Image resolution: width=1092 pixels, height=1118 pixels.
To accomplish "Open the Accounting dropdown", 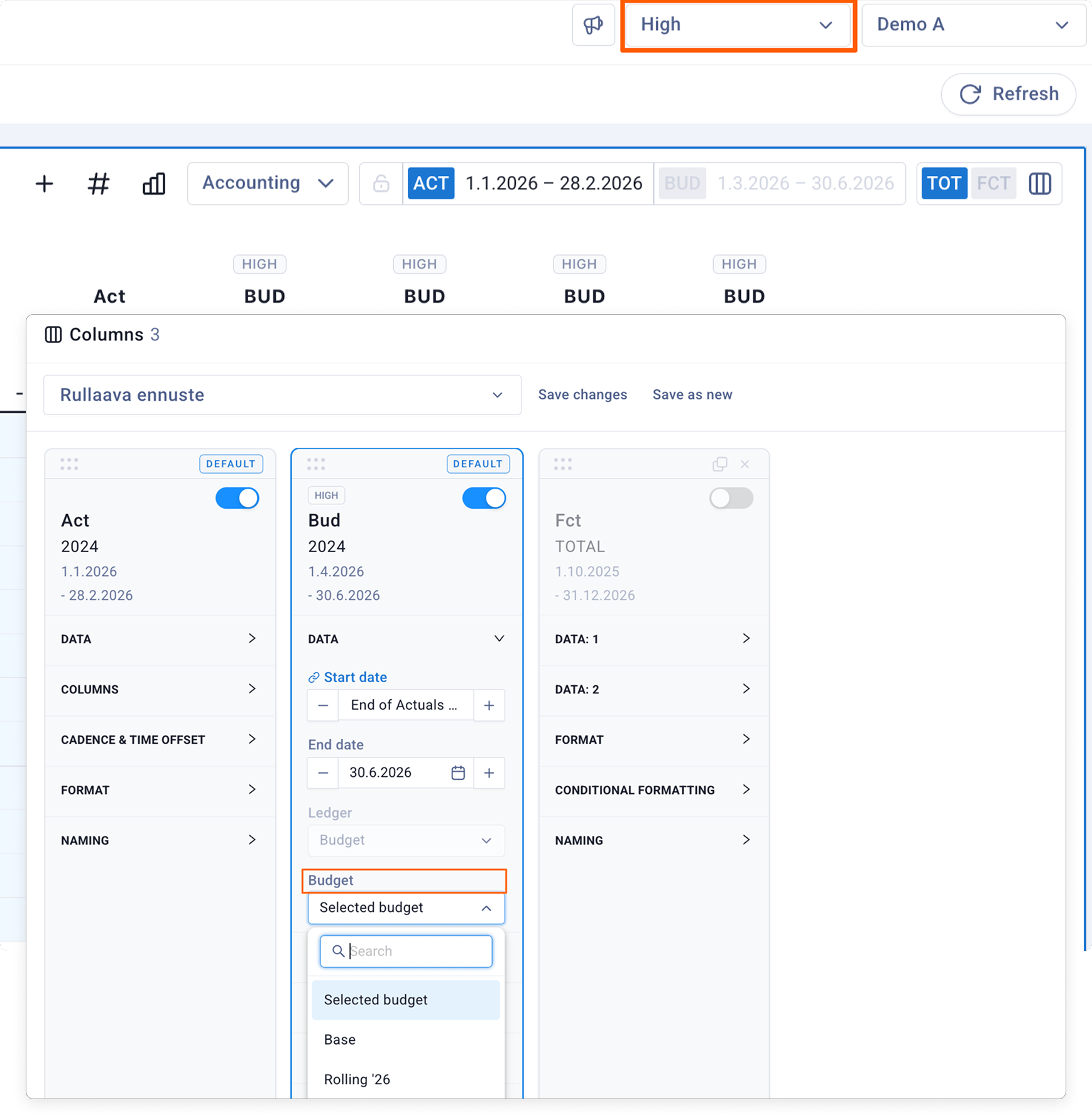I will (x=268, y=183).
